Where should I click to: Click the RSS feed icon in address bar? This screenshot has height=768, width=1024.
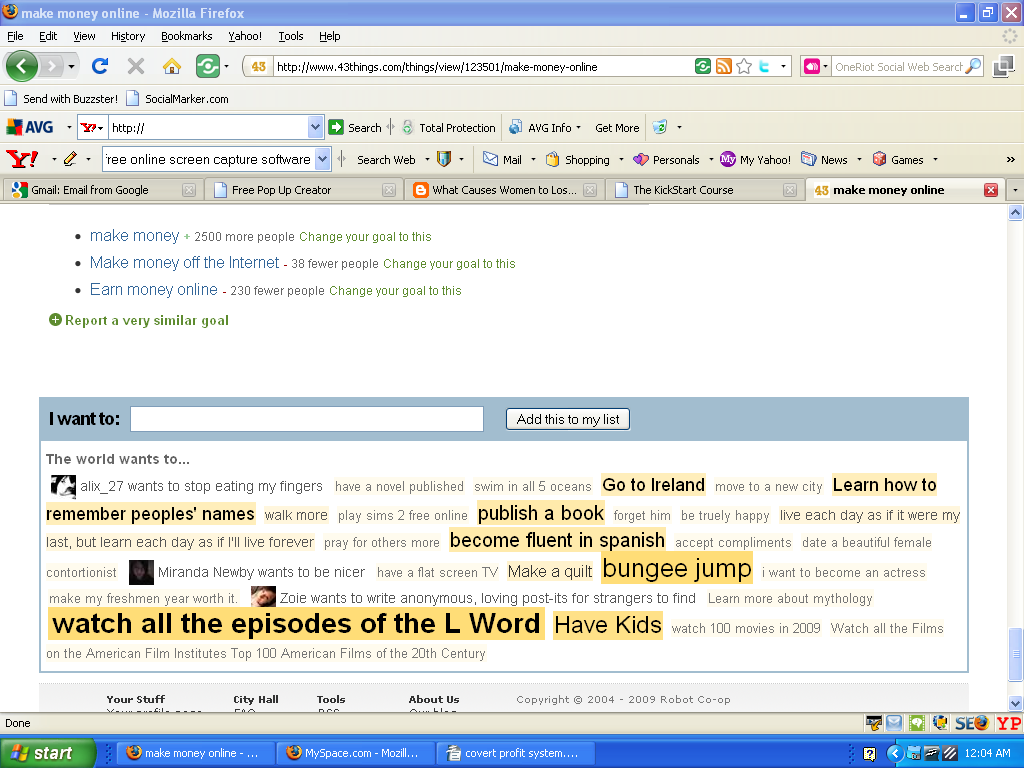[x=724, y=67]
